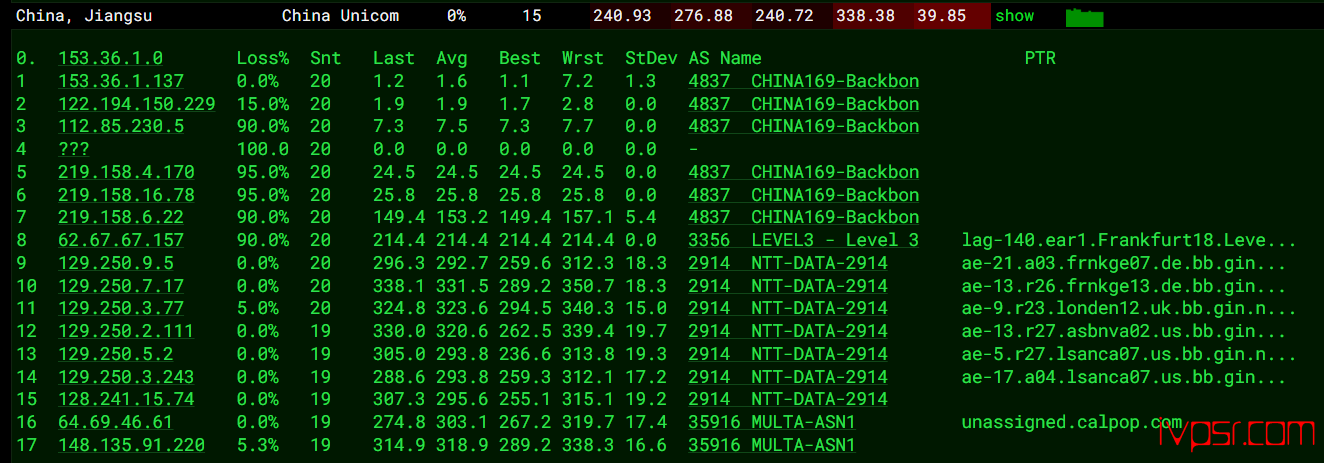
Task: Open 35916 MULTA-ASN1 link for 64.69.46.61
Action: tap(772, 422)
